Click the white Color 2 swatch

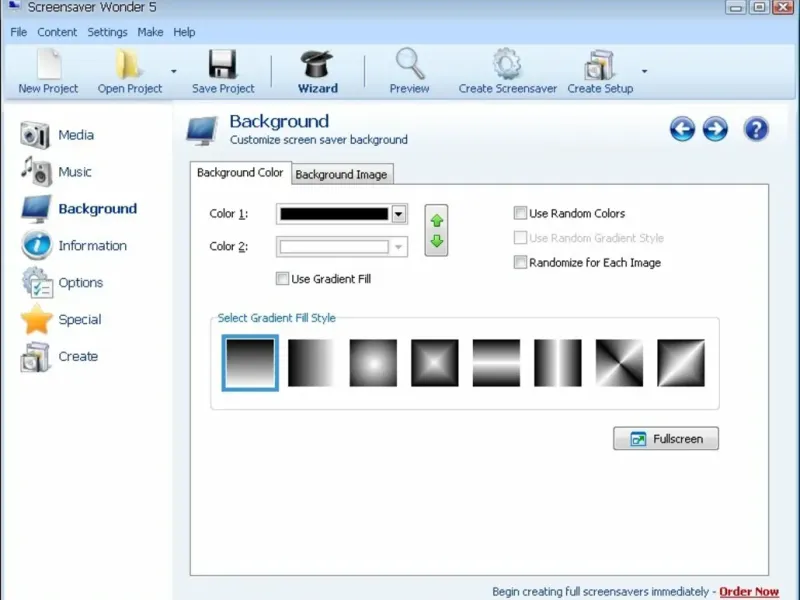click(334, 247)
